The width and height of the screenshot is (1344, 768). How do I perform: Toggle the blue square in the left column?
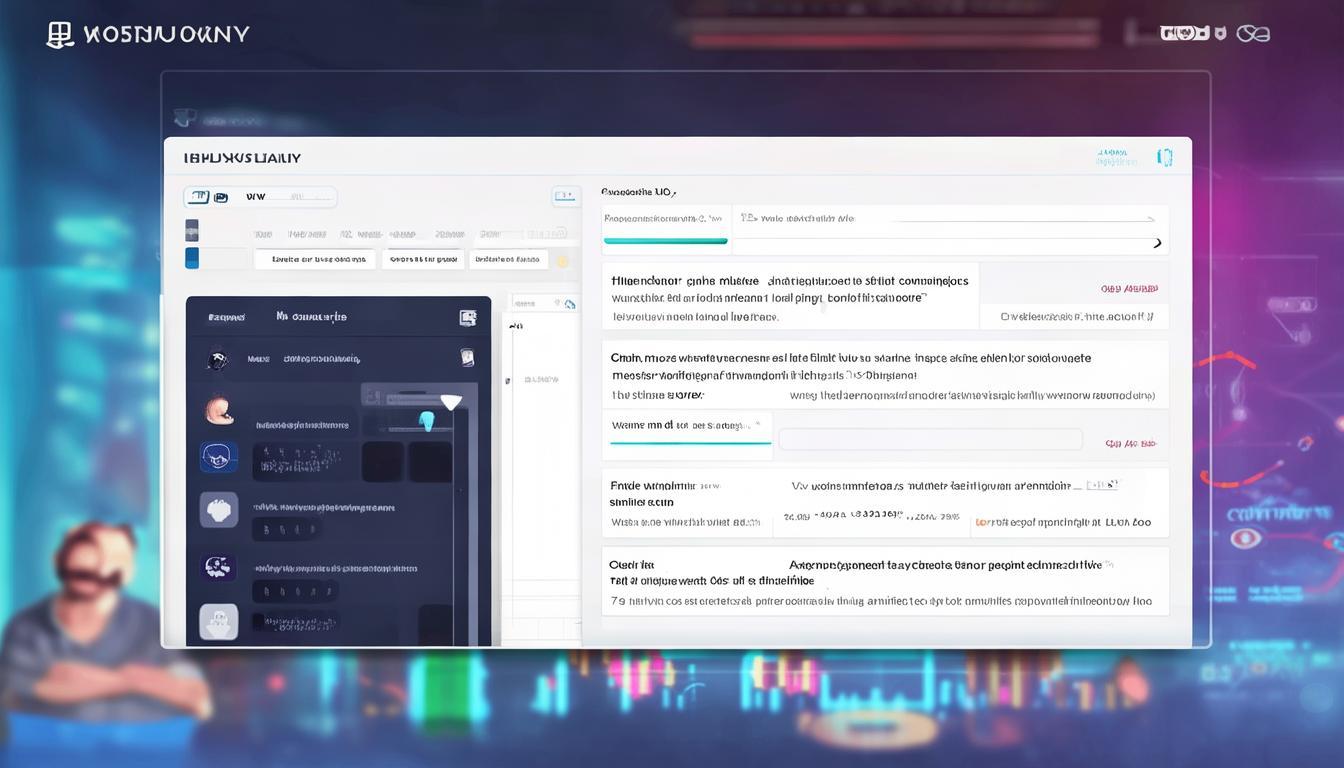192,258
